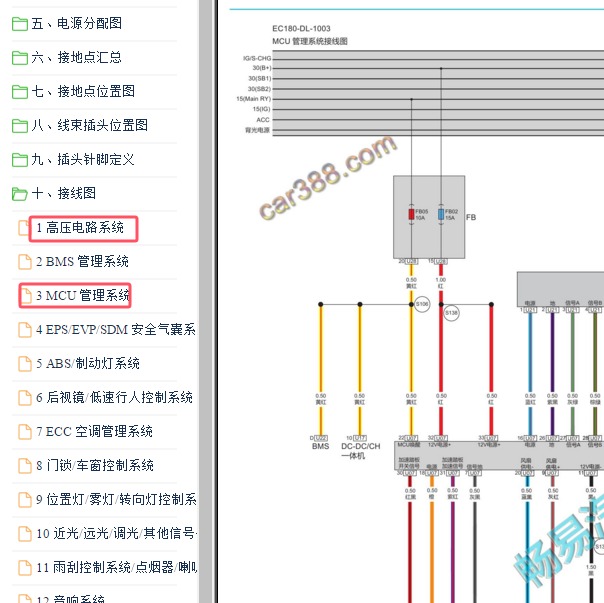Click folder icon beside 八、线束插头位置图
Viewport: 604px width, 603px height.
point(20,126)
